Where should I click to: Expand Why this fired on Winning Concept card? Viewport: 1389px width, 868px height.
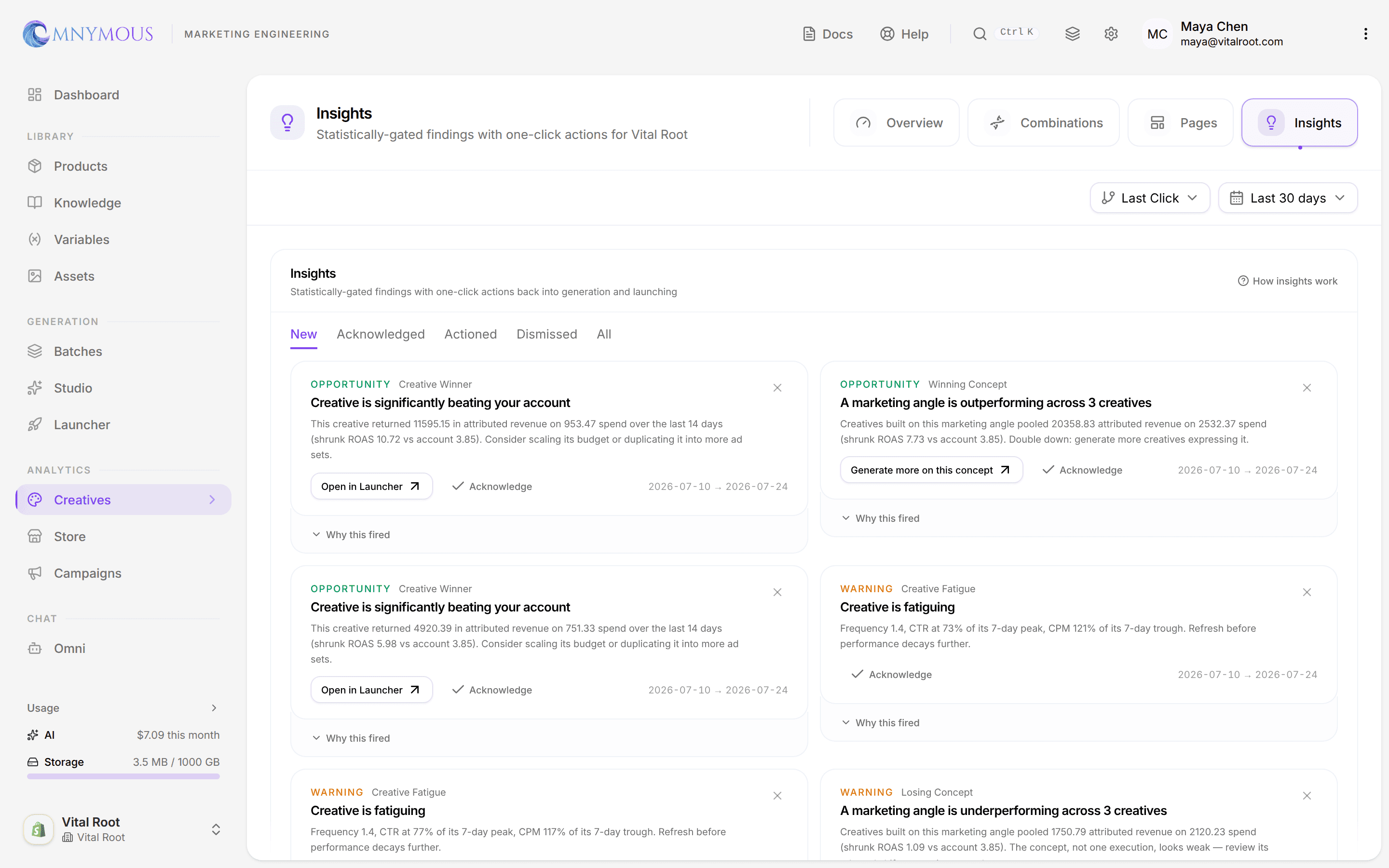click(881, 518)
